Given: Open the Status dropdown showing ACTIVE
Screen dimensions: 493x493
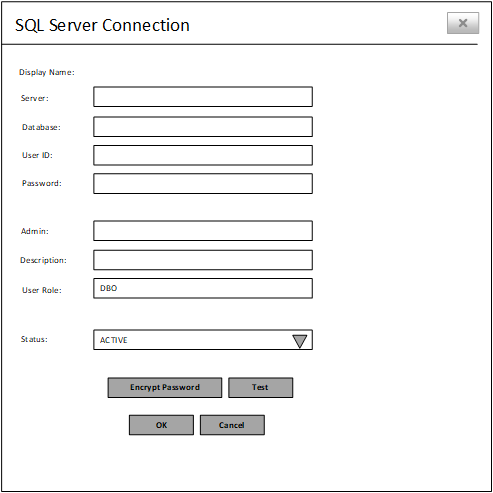Looking at the screenshot, I should click(x=203, y=340).
